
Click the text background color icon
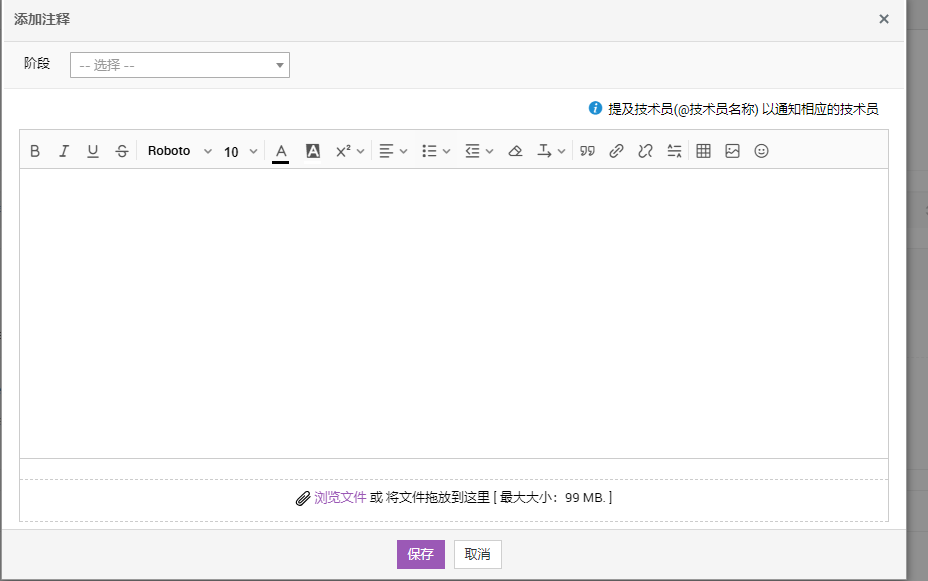tap(313, 151)
